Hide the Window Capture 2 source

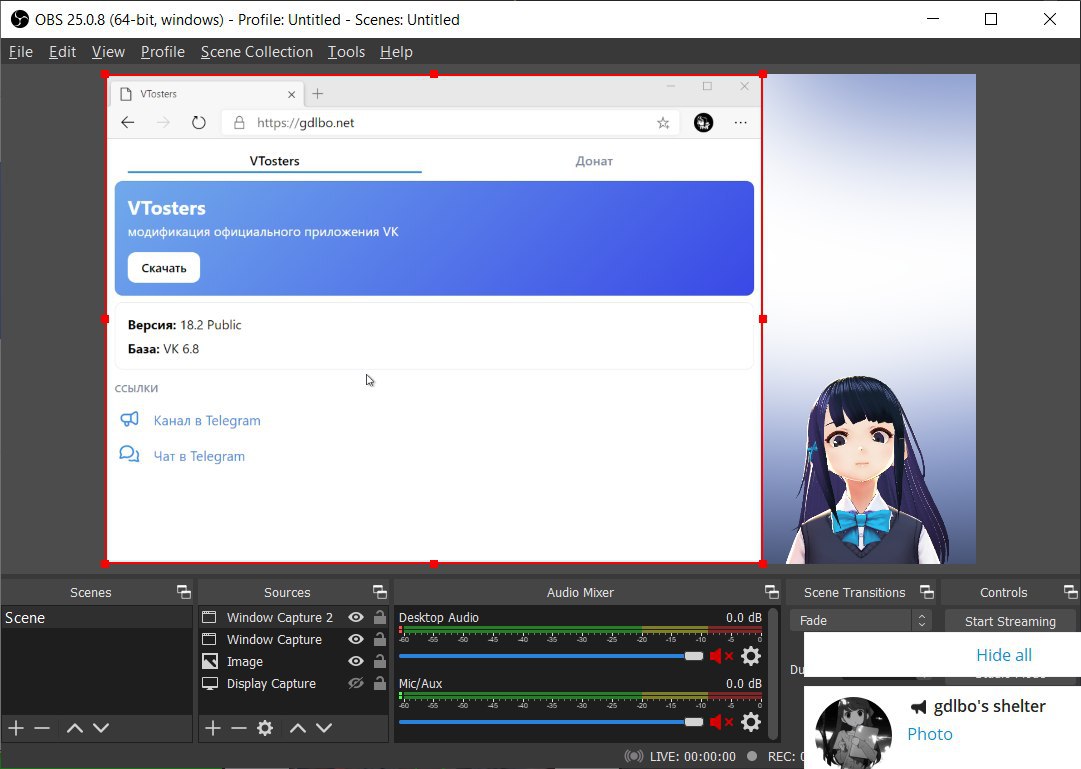(356, 617)
